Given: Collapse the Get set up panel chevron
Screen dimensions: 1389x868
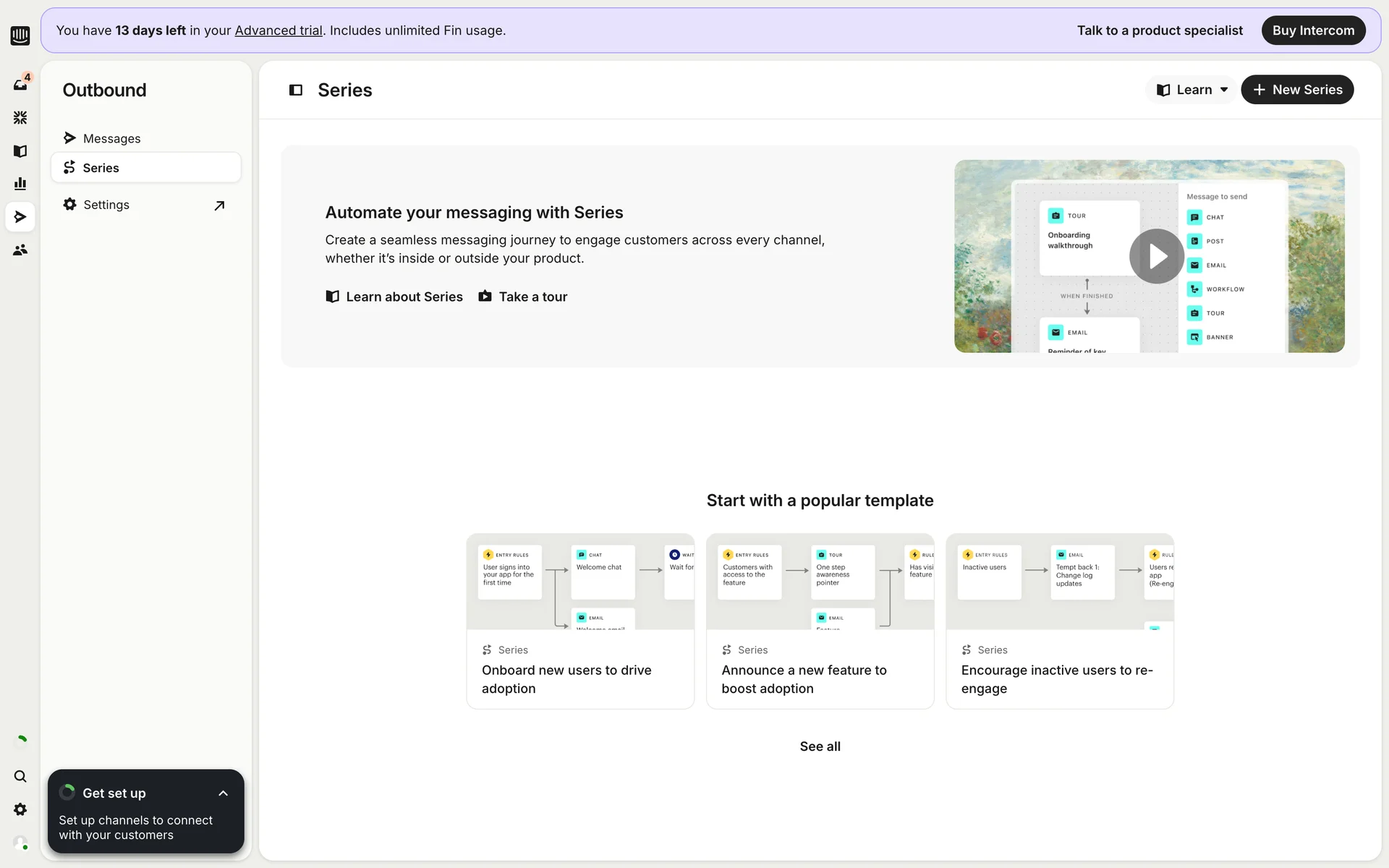Looking at the screenshot, I should pyautogui.click(x=223, y=793).
